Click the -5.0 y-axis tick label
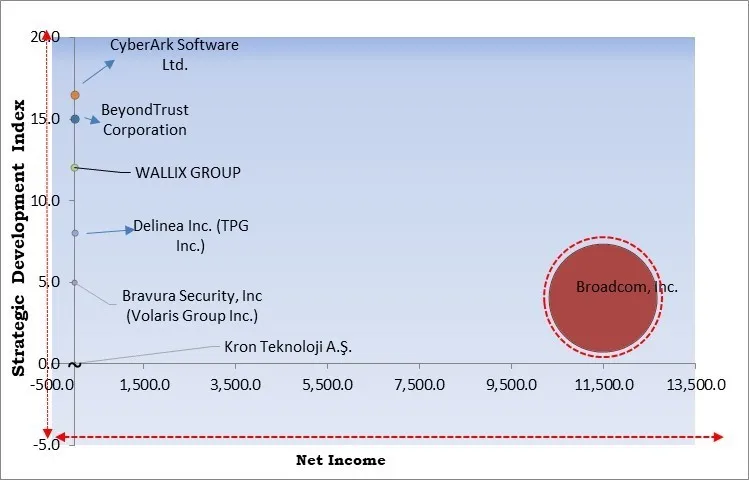749x480 pixels. tap(47, 445)
